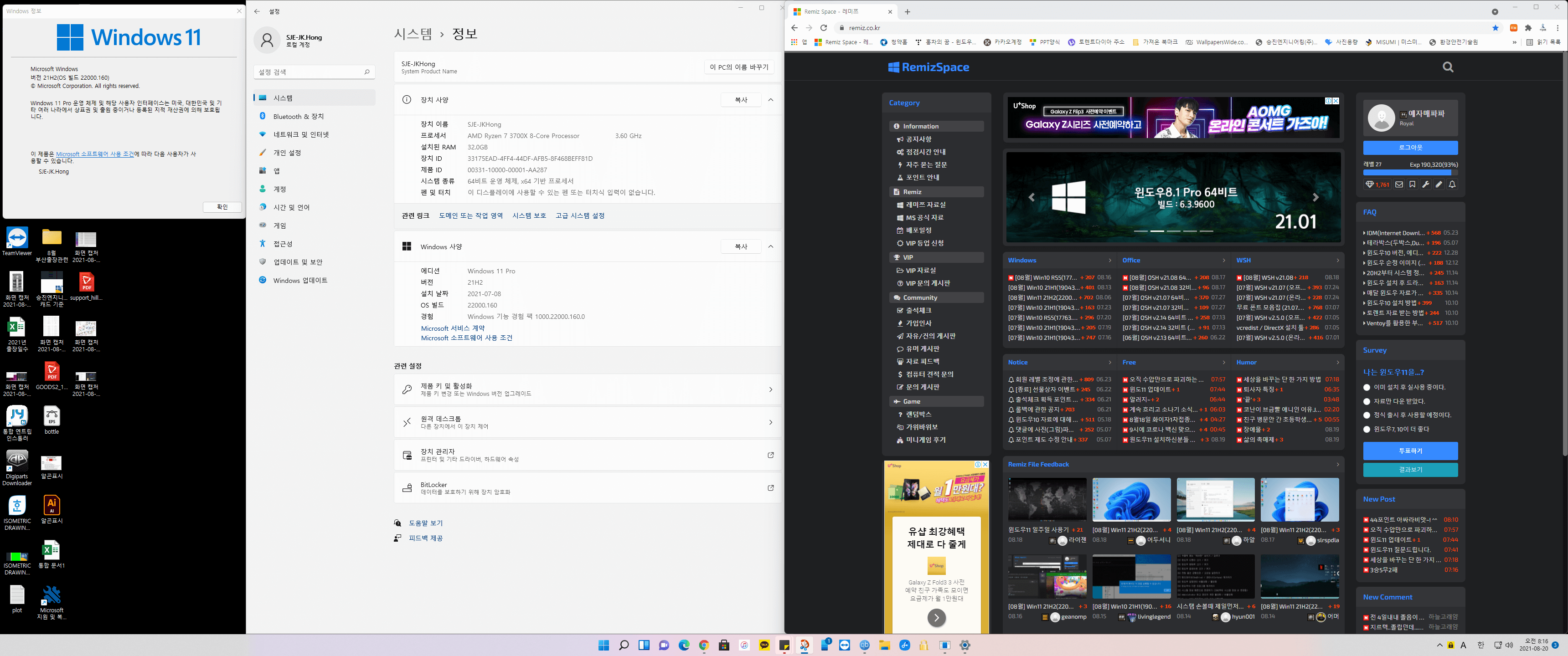1568x656 pixels.
Task: Click the wrench settings icon in profile box
Action: [1426, 184]
